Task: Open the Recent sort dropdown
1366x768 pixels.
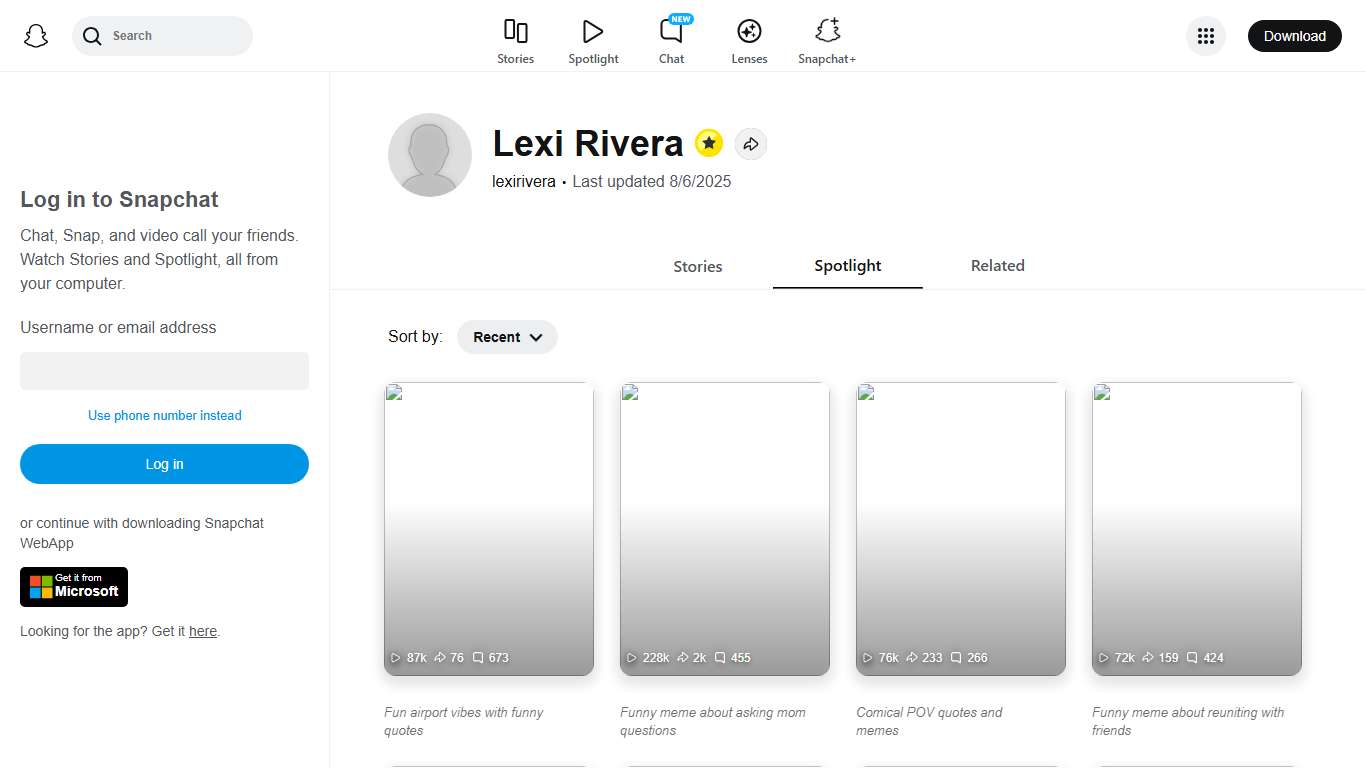Action: (x=507, y=337)
